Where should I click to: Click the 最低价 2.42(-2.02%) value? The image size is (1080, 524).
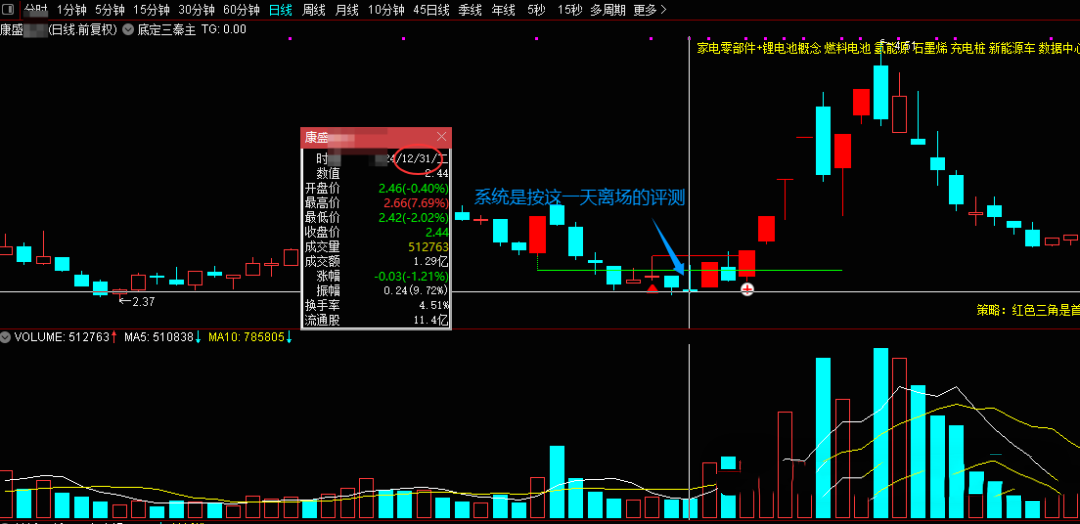pyautogui.click(x=413, y=217)
